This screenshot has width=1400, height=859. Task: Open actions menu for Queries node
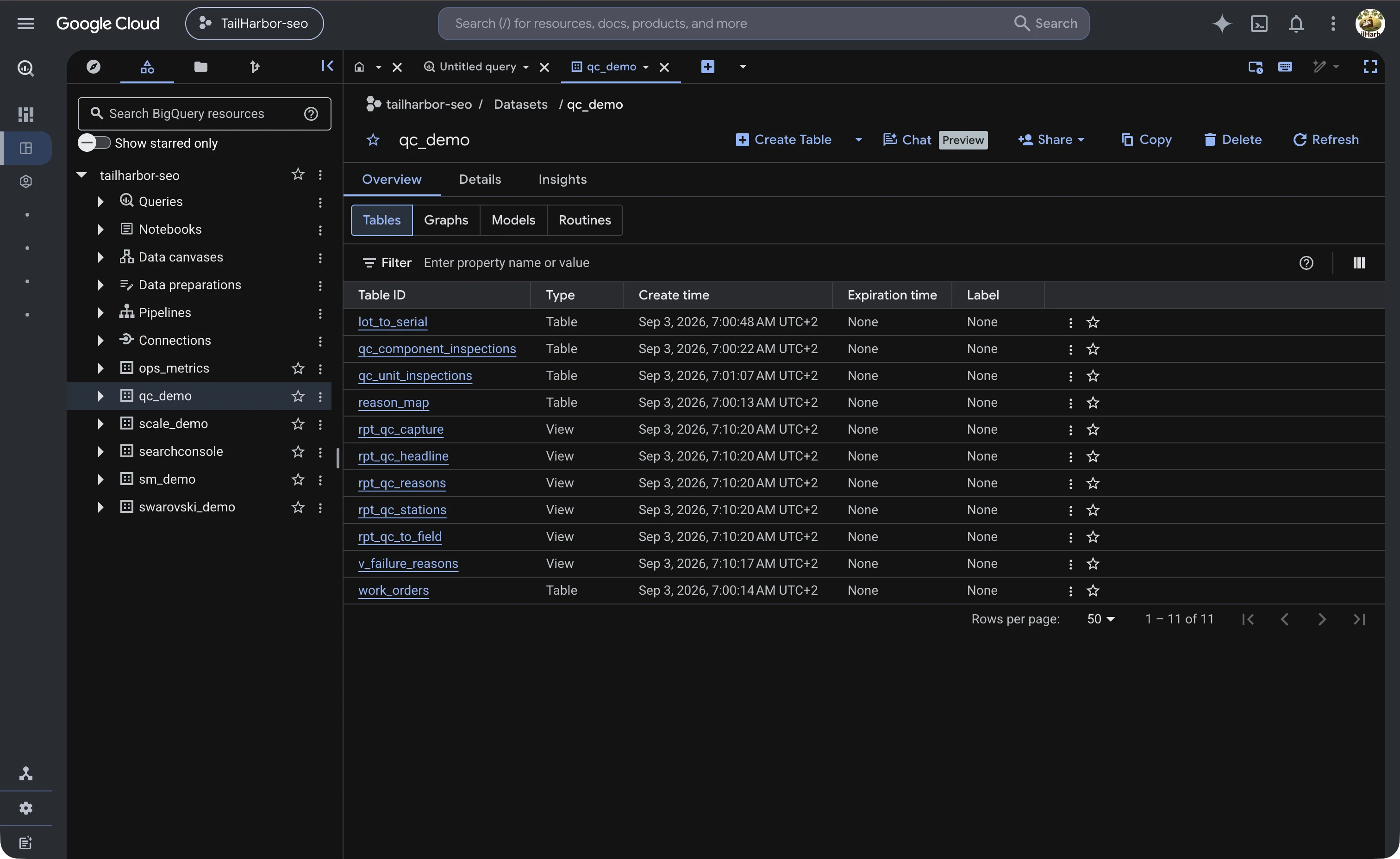[x=320, y=202]
